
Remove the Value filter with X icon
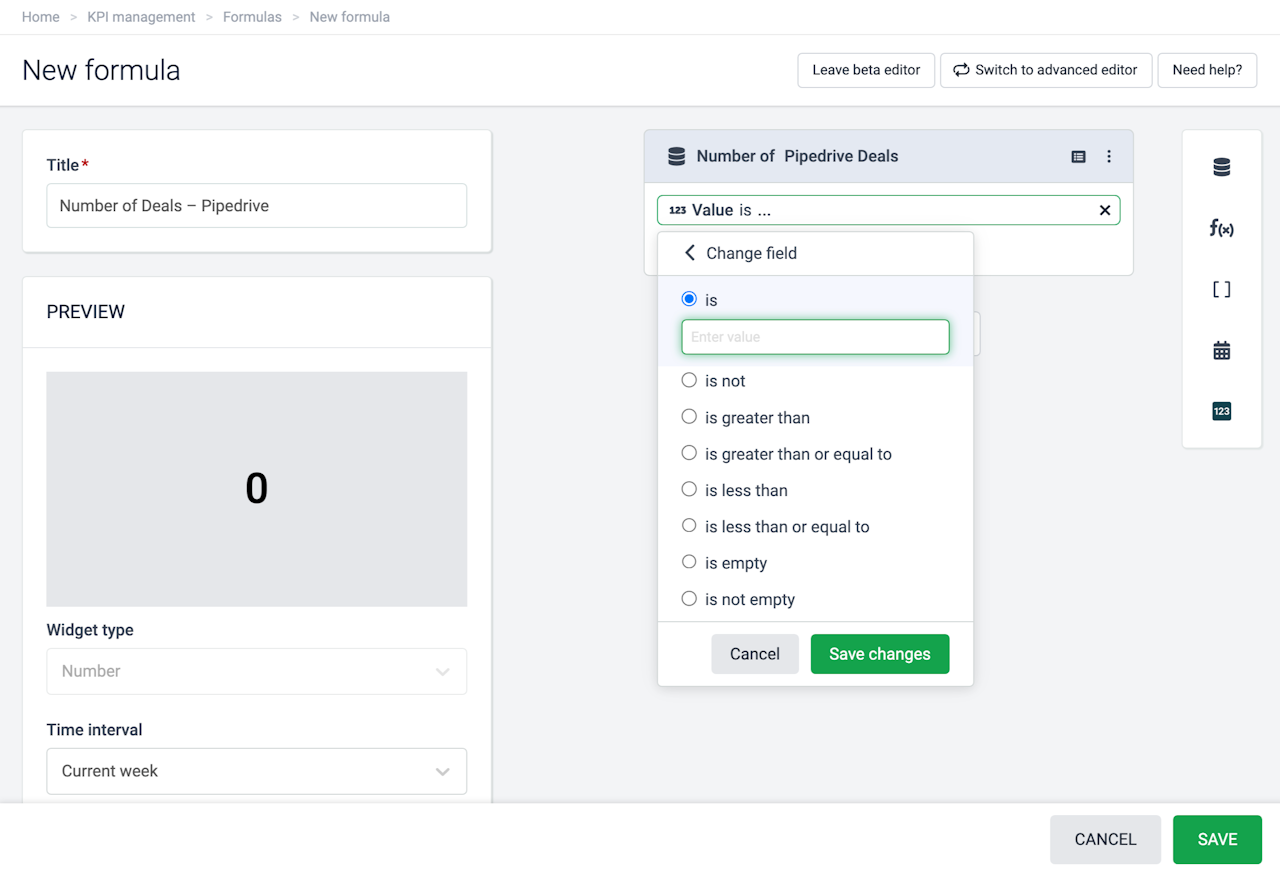pos(1105,210)
